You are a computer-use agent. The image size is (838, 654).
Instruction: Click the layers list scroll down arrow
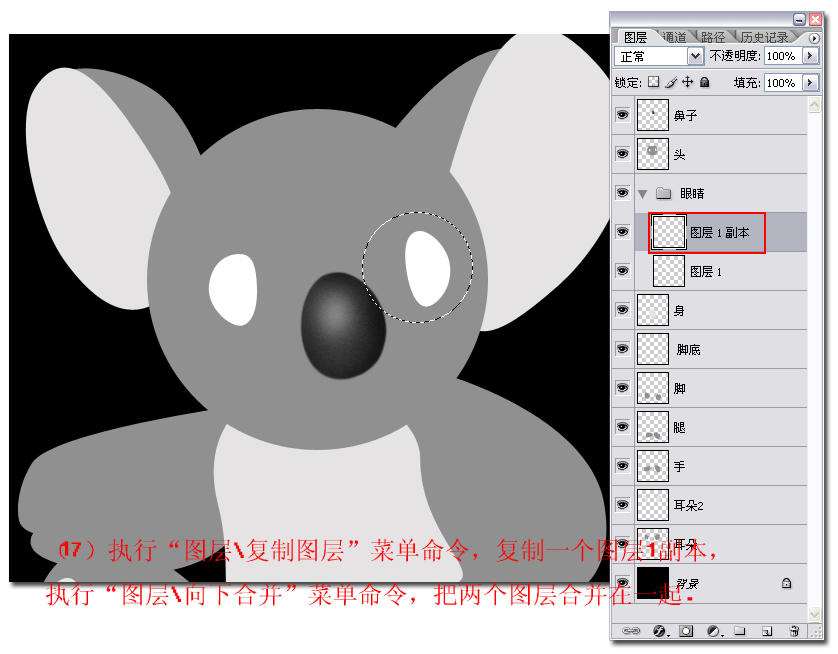(x=814, y=613)
